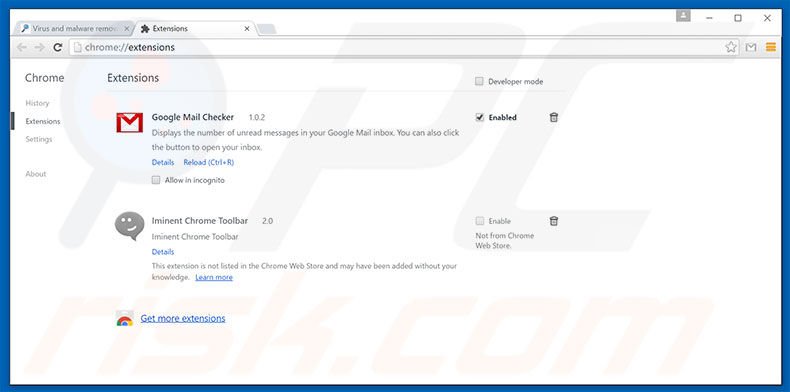The image size is (790, 392).
Task: Open the user profile avatar button
Action: (683, 16)
